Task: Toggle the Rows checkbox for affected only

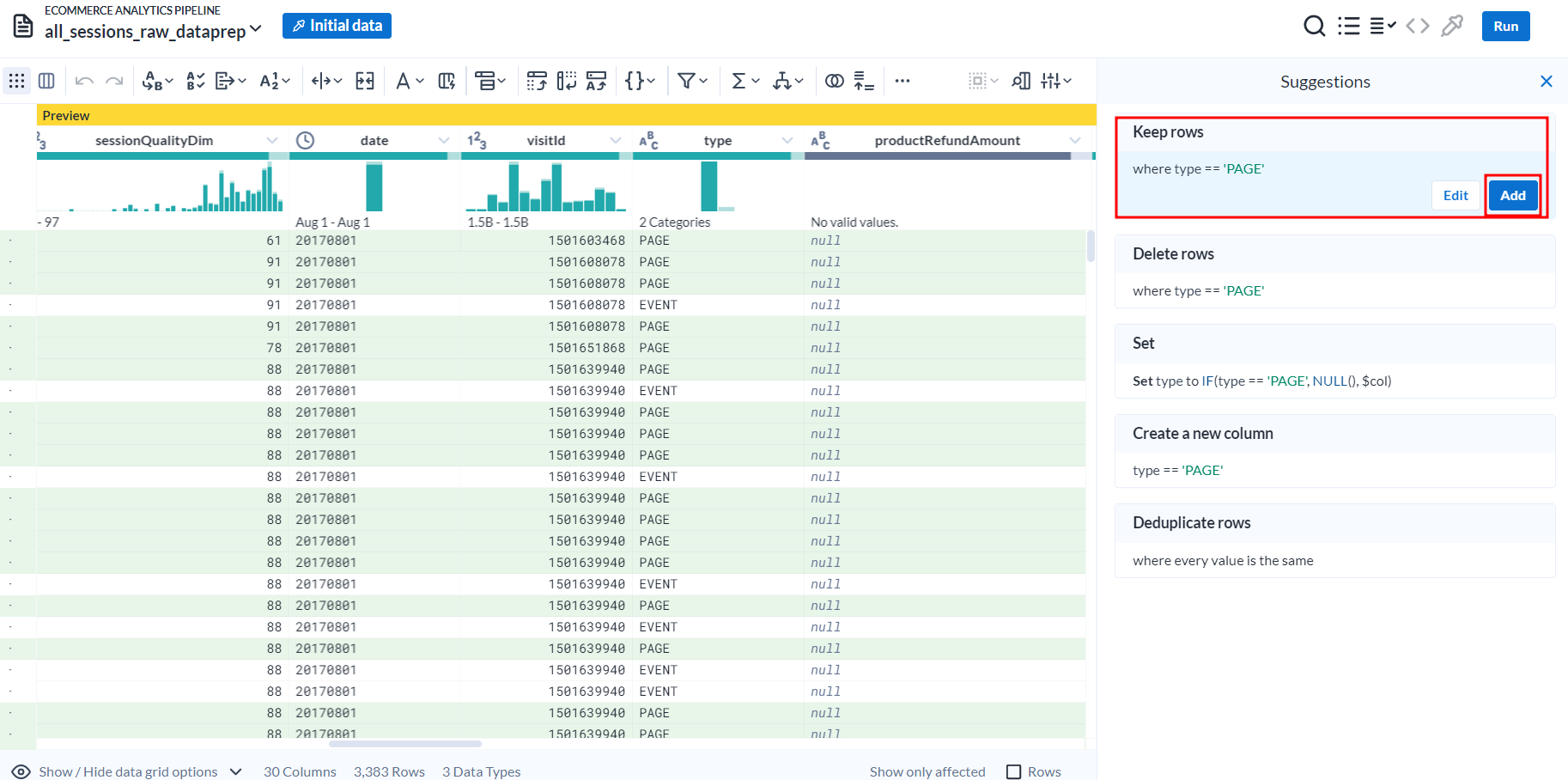Action: [x=1014, y=771]
